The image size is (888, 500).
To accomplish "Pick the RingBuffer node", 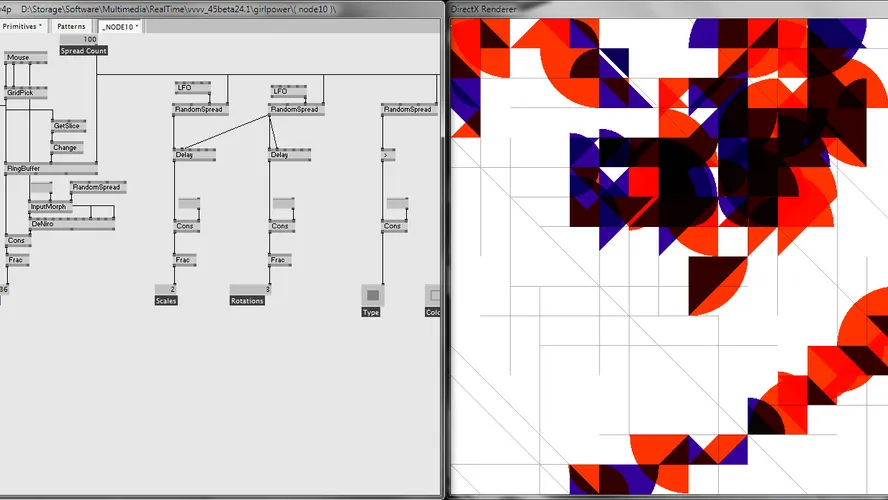I will click(x=20, y=168).
